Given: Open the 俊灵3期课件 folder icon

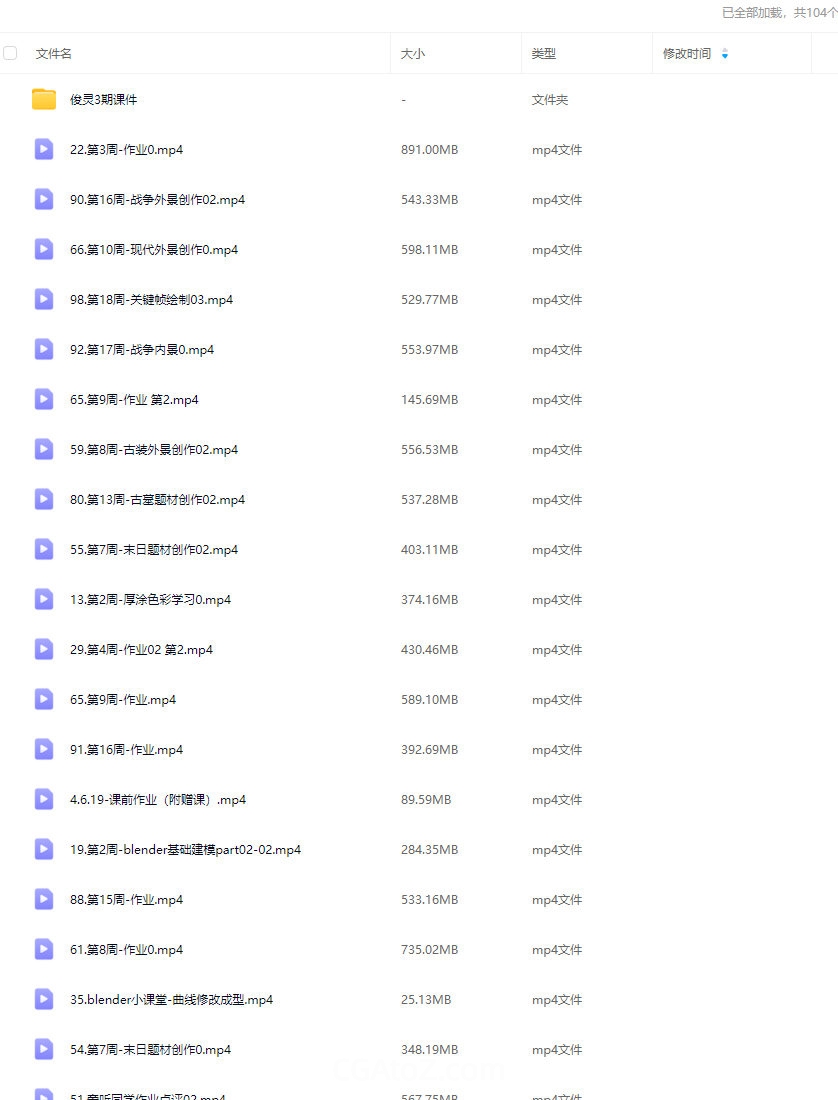Looking at the screenshot, I should (x=43, y=100).
